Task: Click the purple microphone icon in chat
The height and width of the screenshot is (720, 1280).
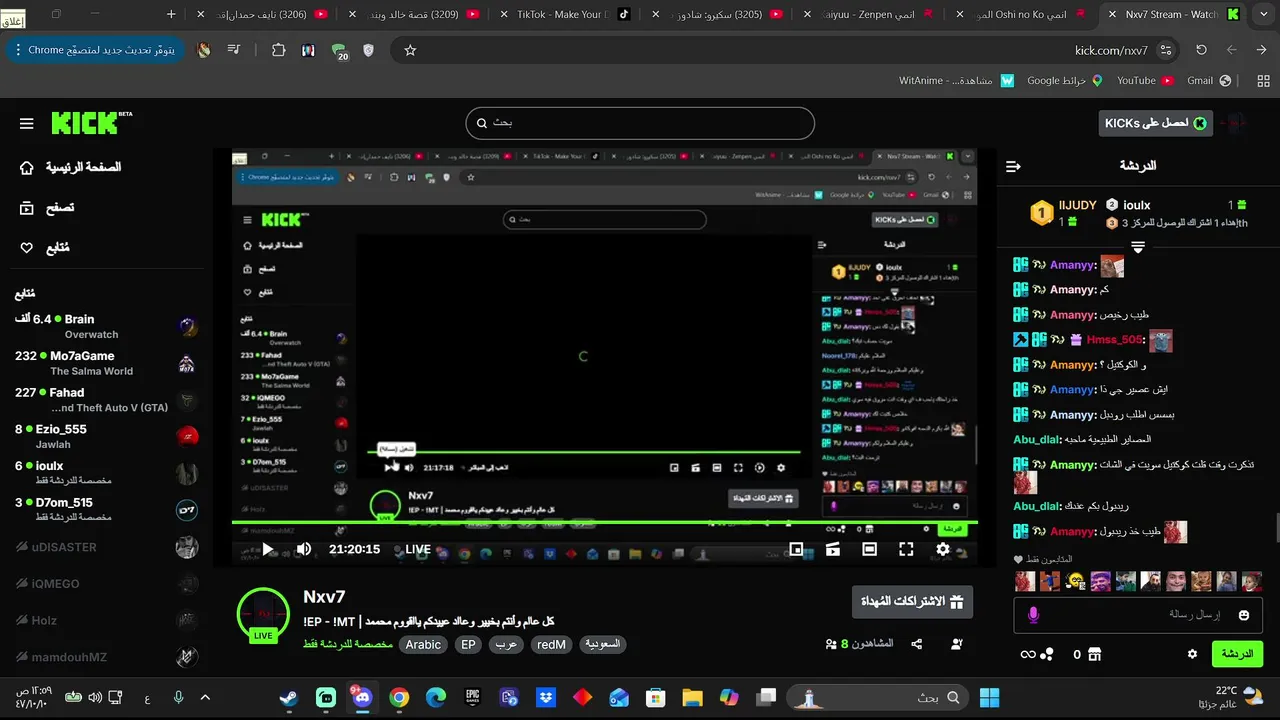Action: pos(1033,615)
